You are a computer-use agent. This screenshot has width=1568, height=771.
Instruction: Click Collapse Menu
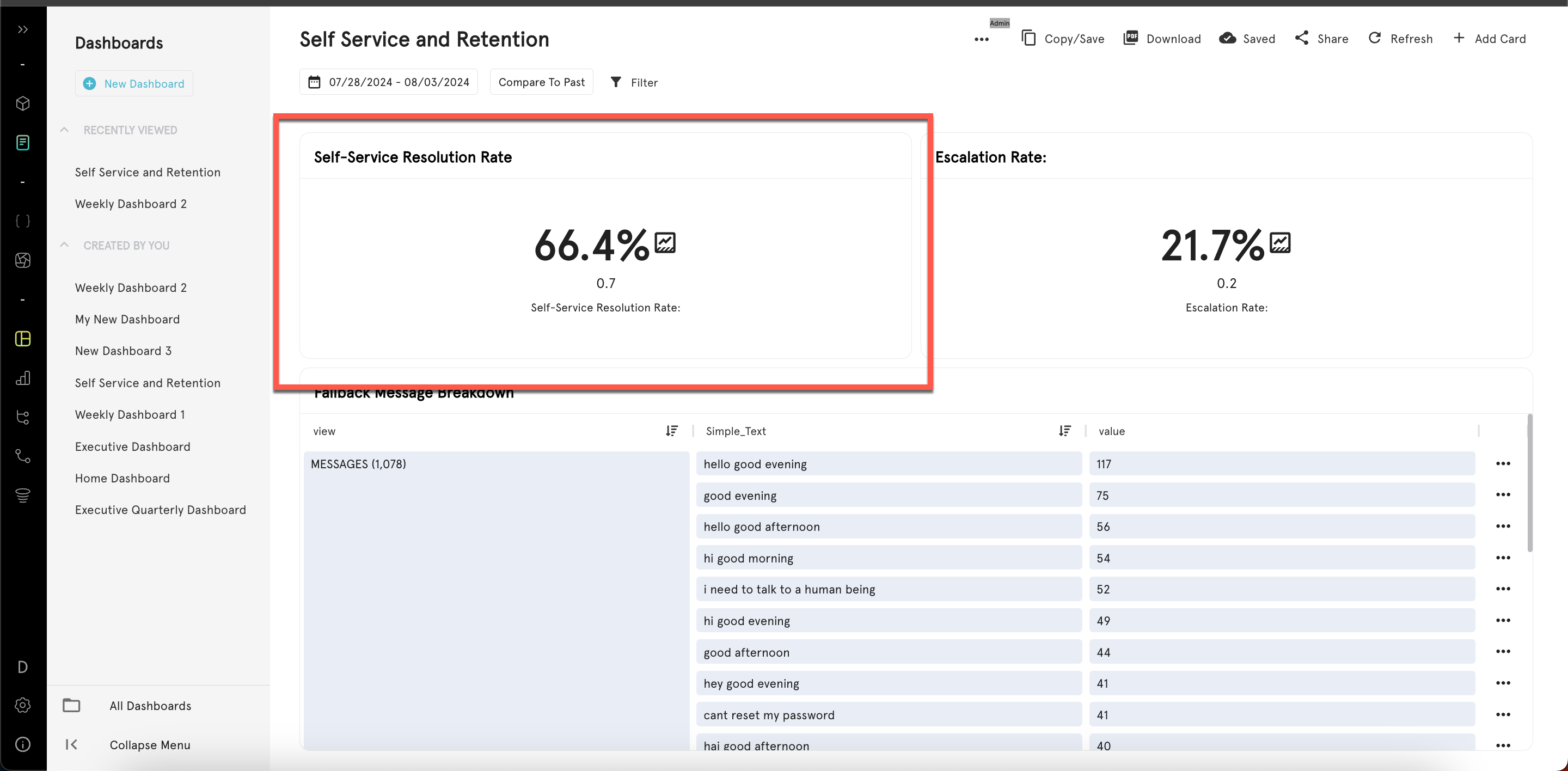[128, 745]
